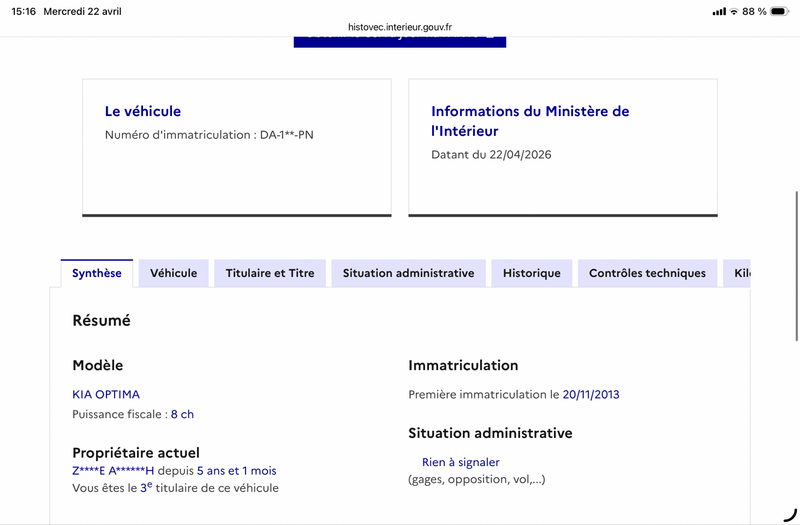Switch to the Véhicule tab

173,273
